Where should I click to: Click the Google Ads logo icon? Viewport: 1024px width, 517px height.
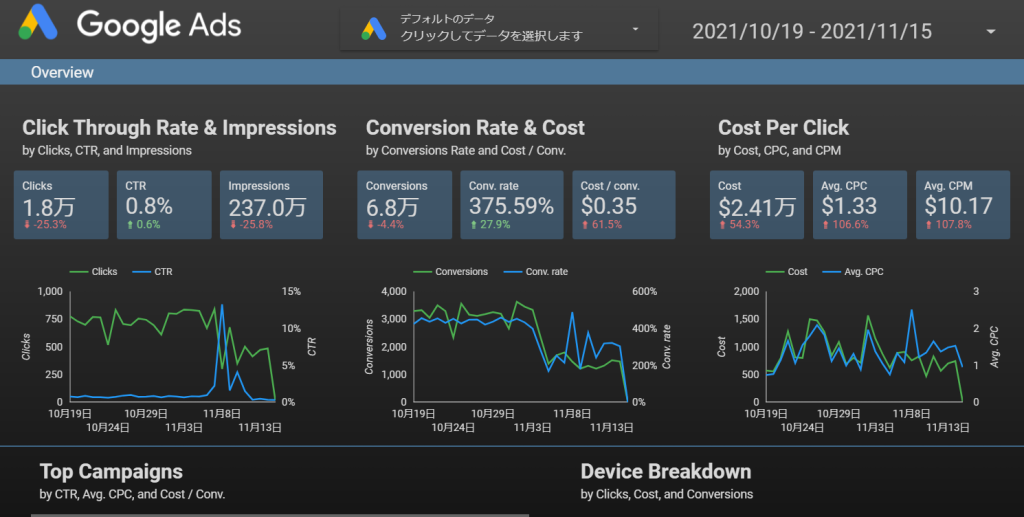point(38,23)
